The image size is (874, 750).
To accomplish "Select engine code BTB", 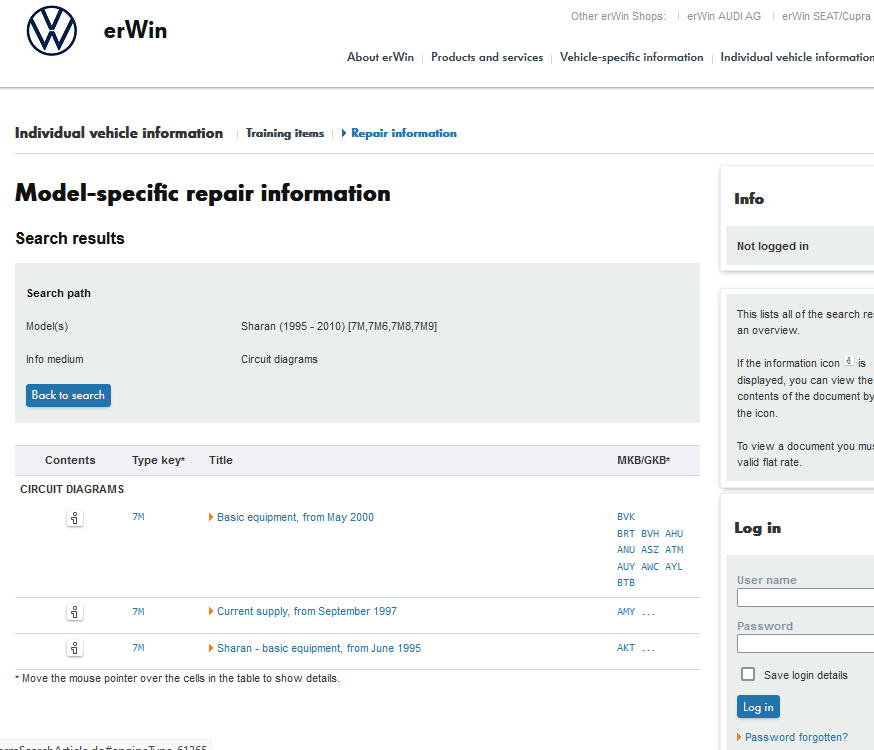I will tap(626, 582).
